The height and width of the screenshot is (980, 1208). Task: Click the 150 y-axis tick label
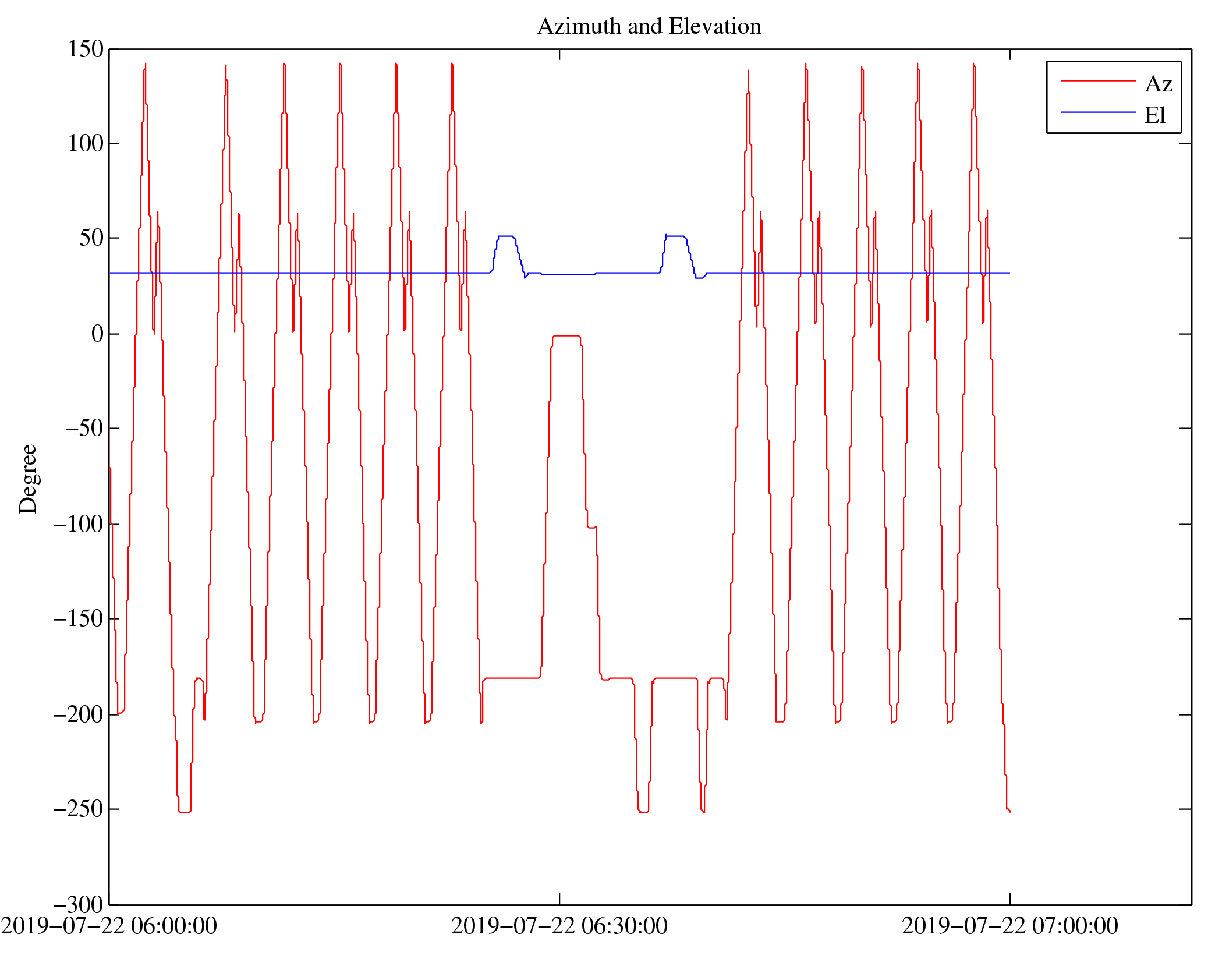86,49
